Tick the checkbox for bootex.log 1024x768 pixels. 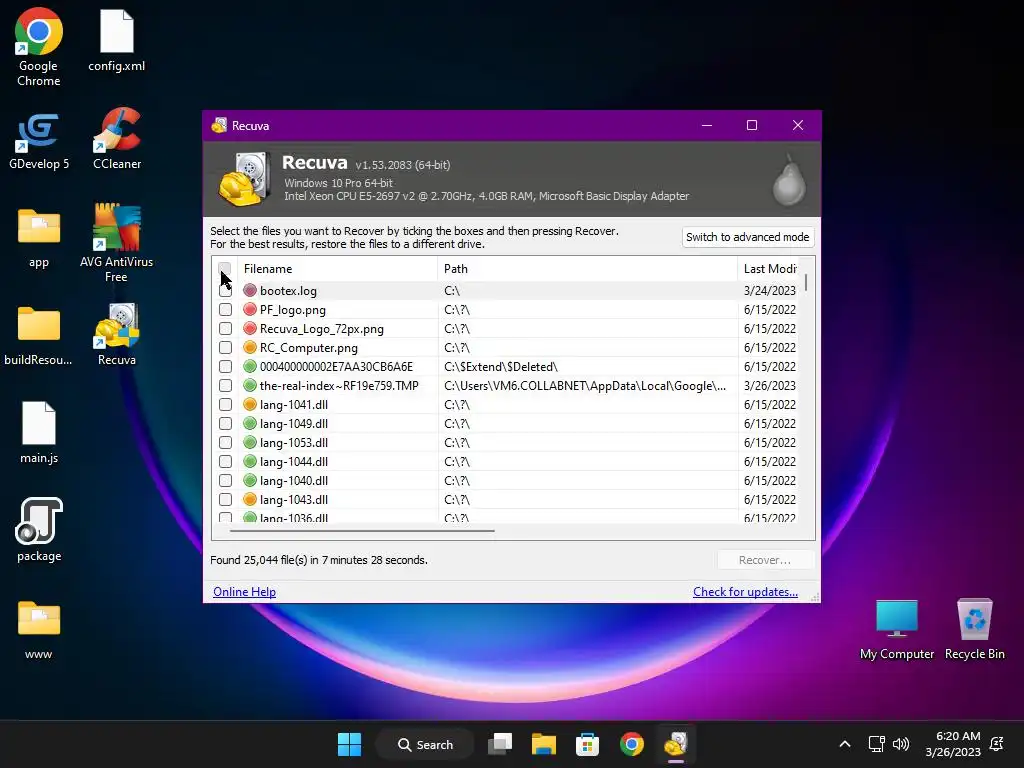(x=225, y=291)
